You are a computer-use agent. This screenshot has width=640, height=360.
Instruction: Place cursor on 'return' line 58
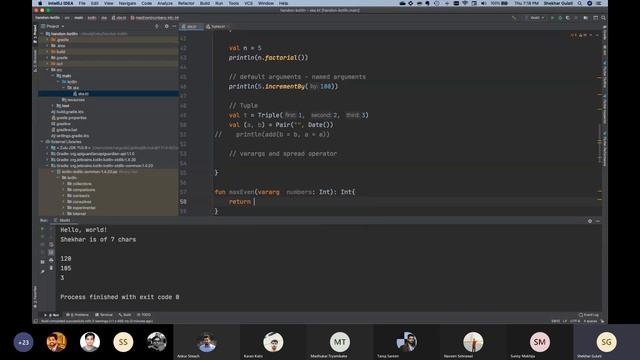pos(240,202)
